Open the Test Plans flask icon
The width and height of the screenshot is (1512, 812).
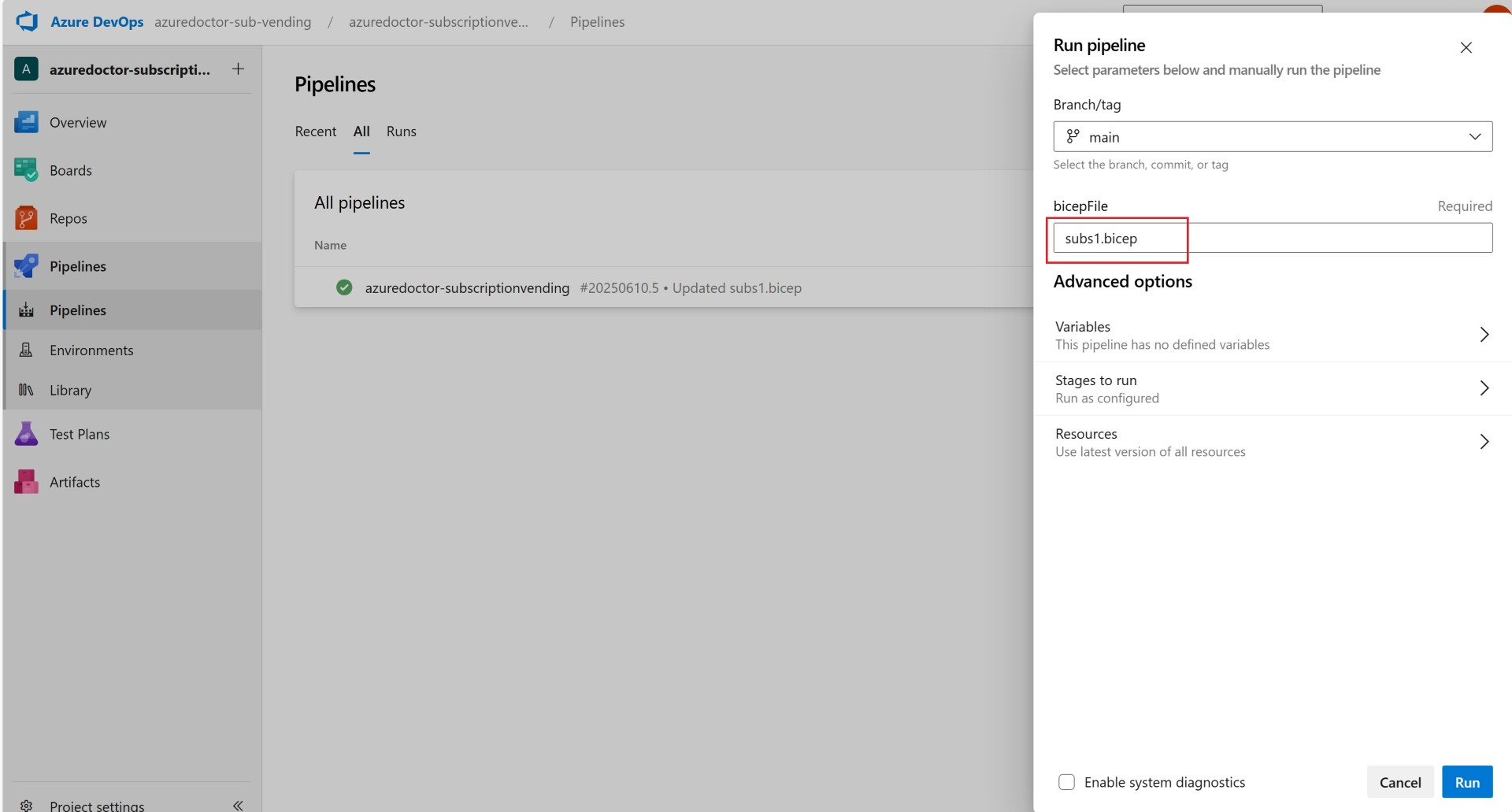[26, 434]
